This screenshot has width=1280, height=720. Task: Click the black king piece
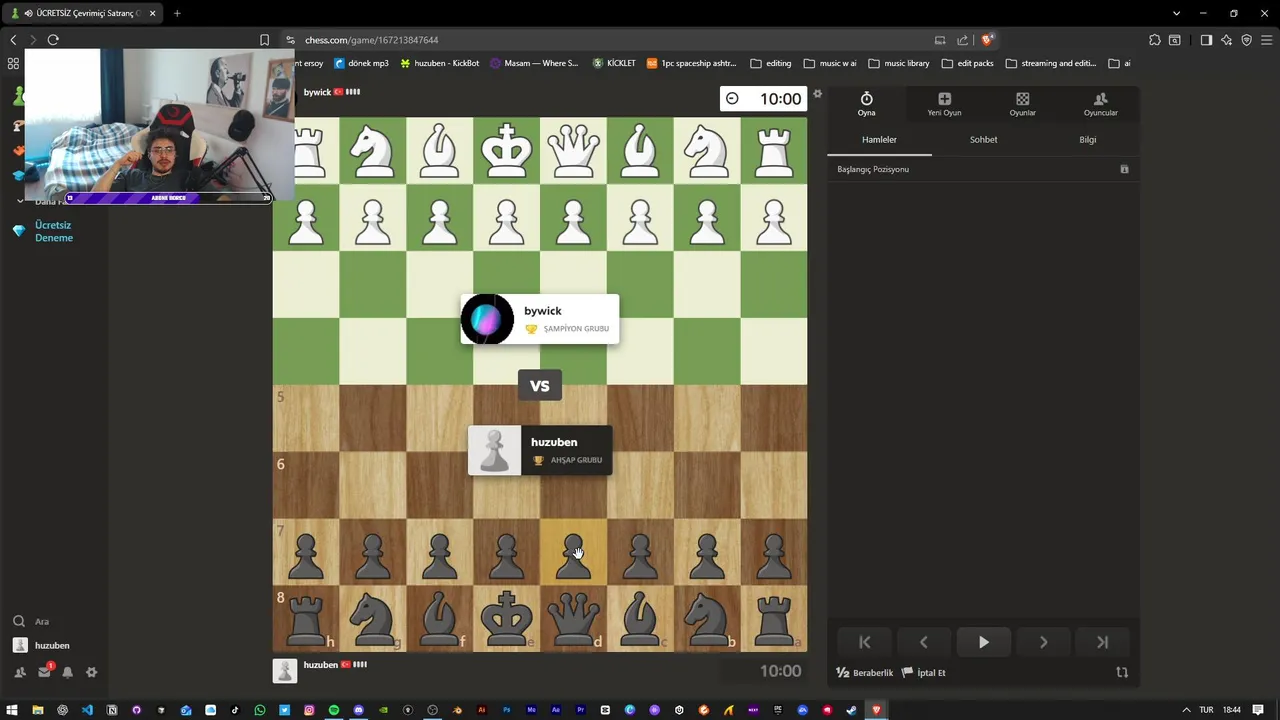pos(506,619)
